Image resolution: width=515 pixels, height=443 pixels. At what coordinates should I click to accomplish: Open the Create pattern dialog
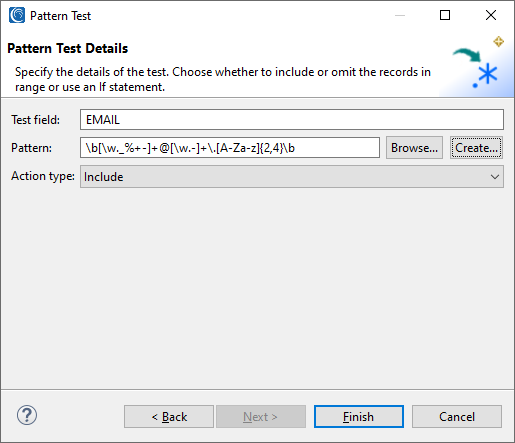(x=476, y=148)
